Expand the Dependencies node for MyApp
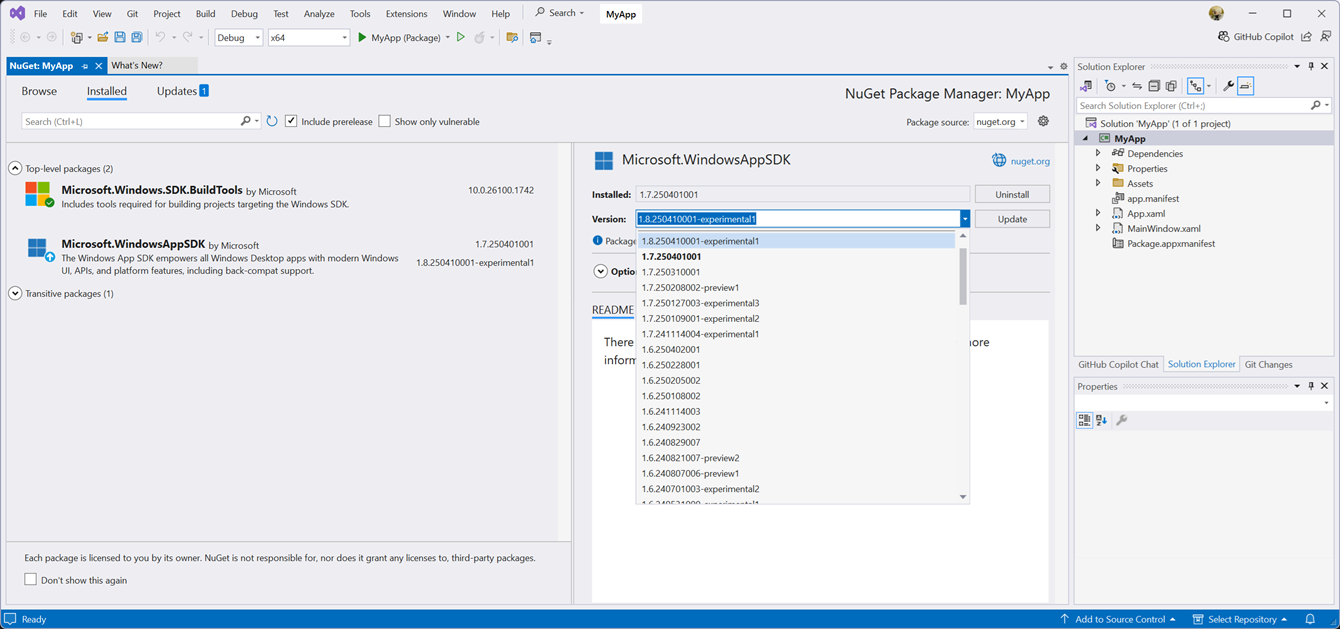Screen dimensions: 1340x629 click(x=1098, y=153)
